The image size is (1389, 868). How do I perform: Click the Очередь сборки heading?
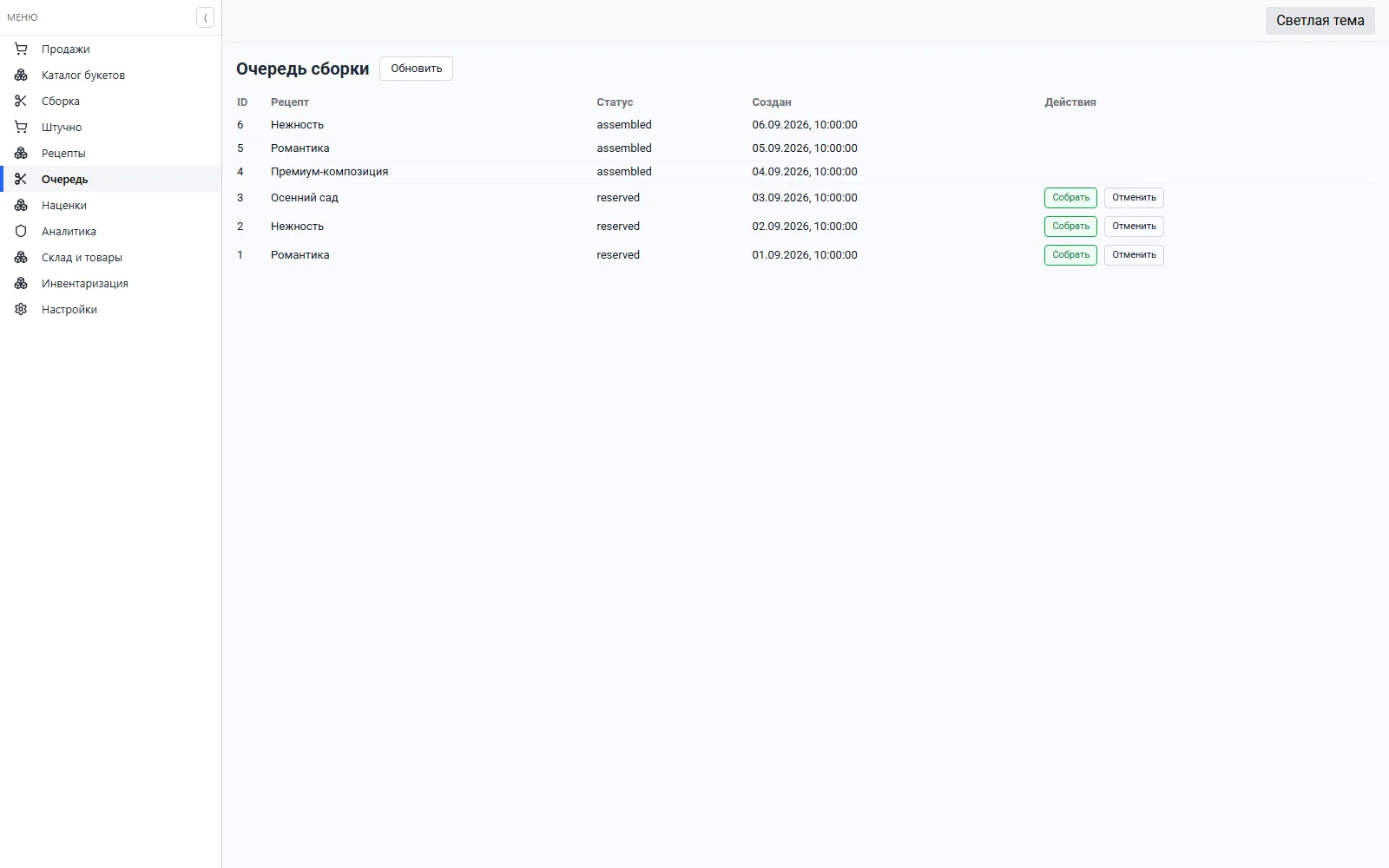click(302, 69)
